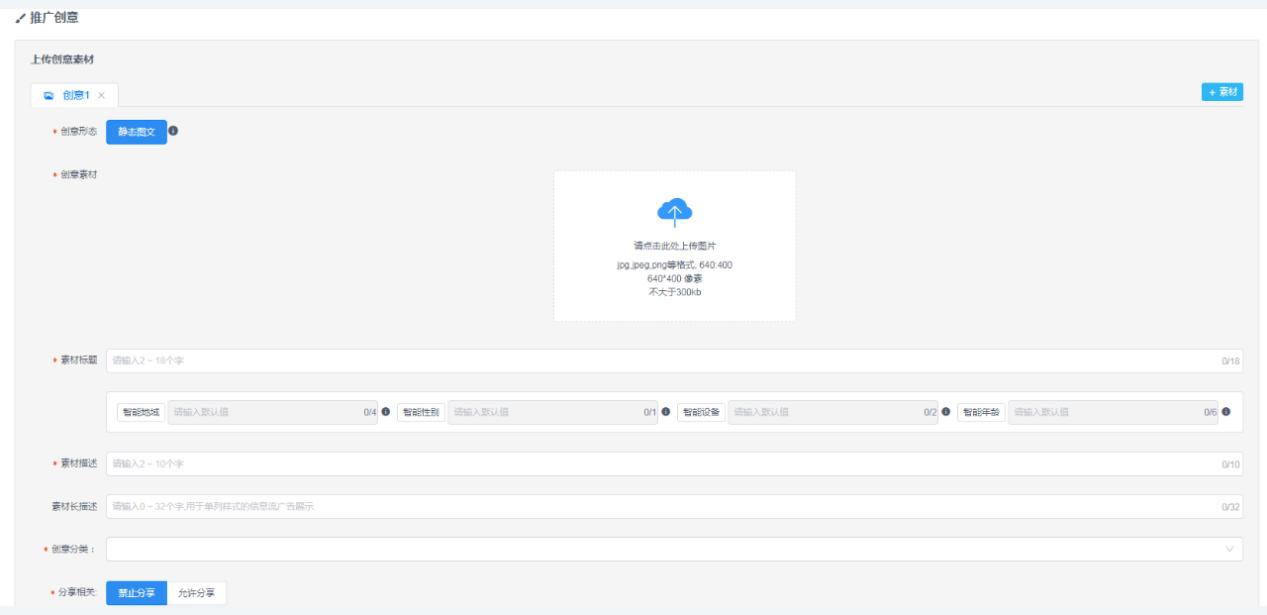Click 请点击此处上传图片 upload text
This screenshot has height=615, width=1267.
(674, 245)
